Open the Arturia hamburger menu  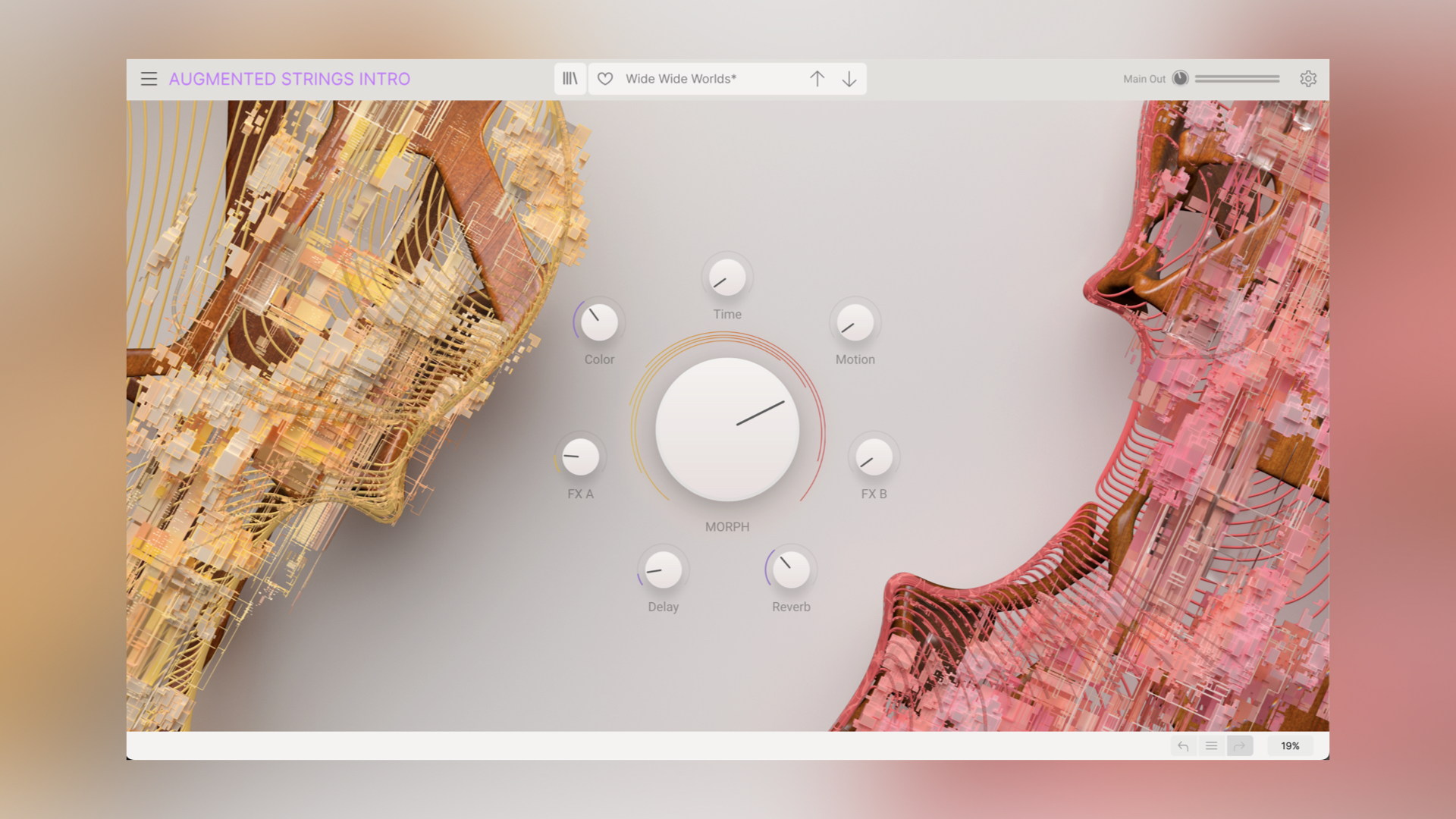[149, 78]
